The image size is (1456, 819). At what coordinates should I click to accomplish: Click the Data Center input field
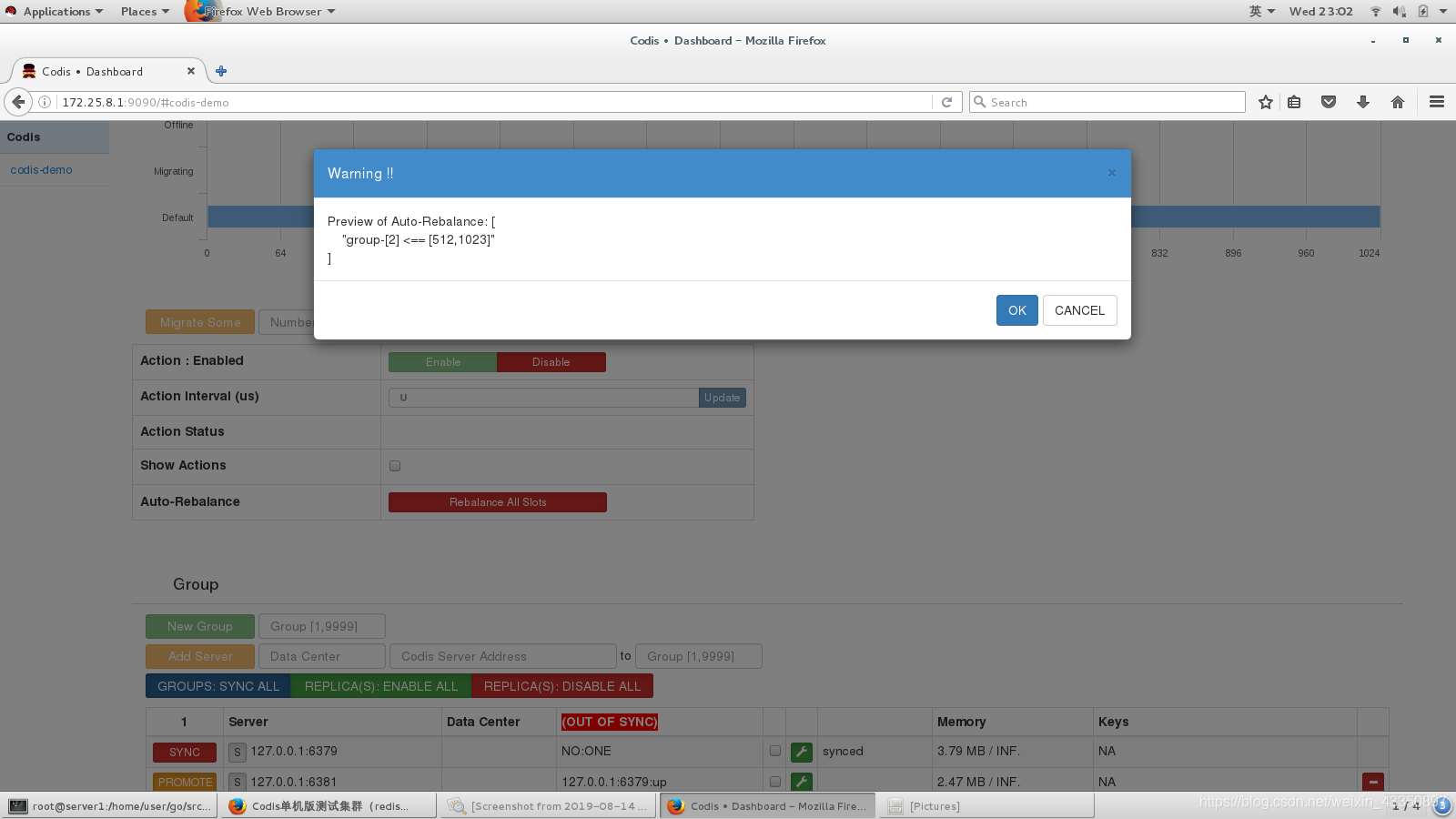(x=322, y=656)
